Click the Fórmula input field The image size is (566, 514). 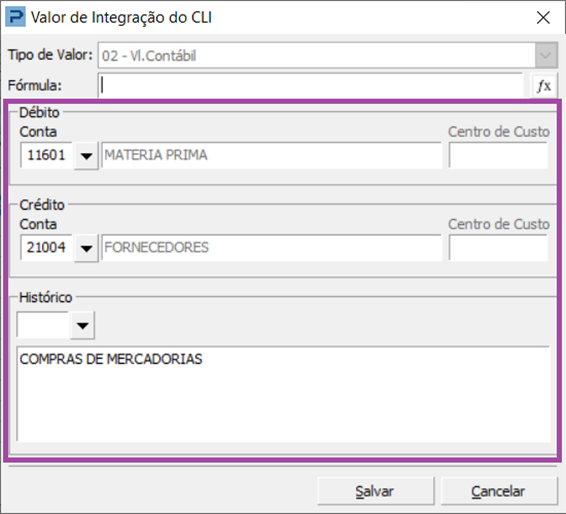tap(310, 86)
